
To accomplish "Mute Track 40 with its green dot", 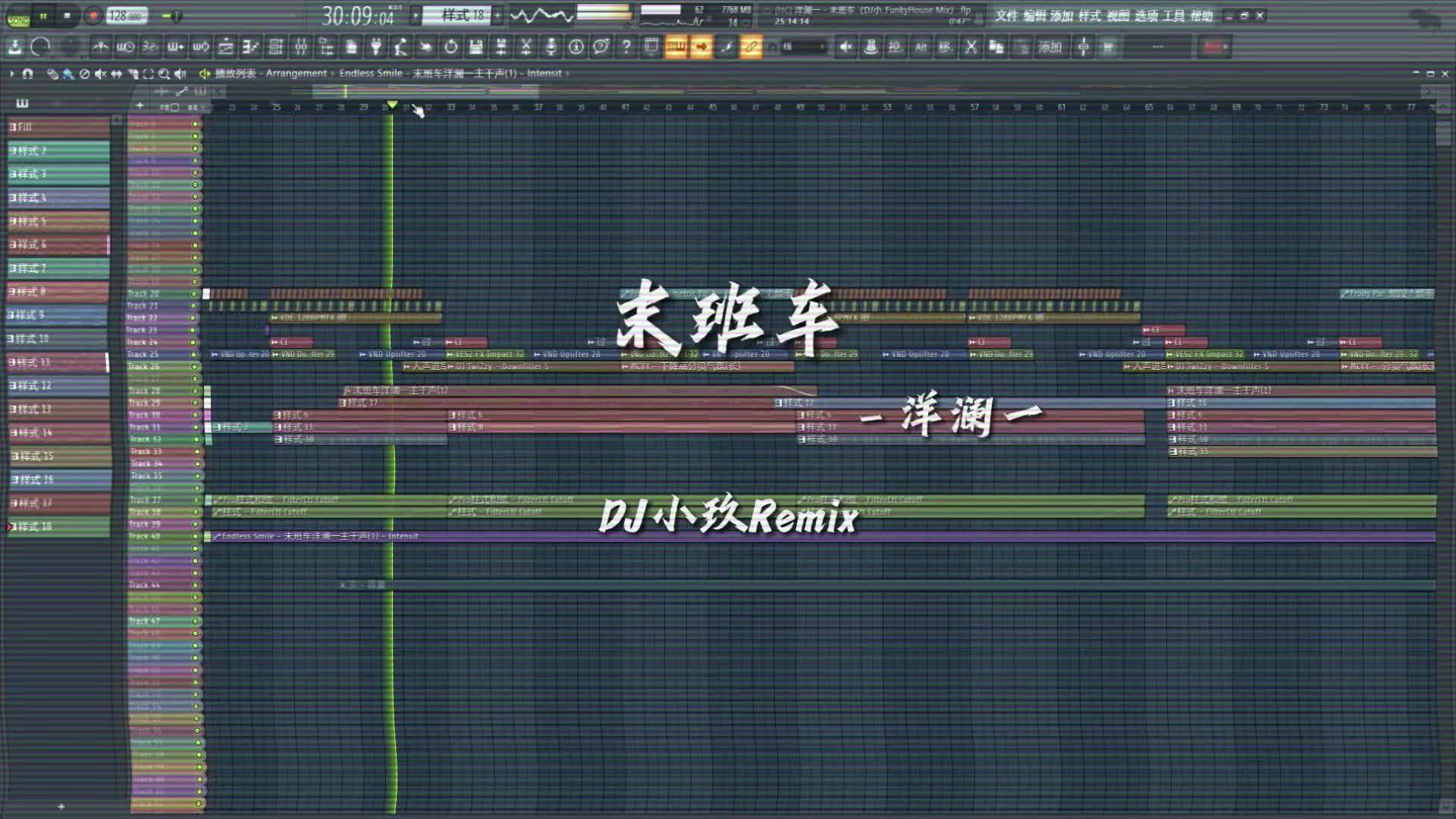I will [196, 536].
